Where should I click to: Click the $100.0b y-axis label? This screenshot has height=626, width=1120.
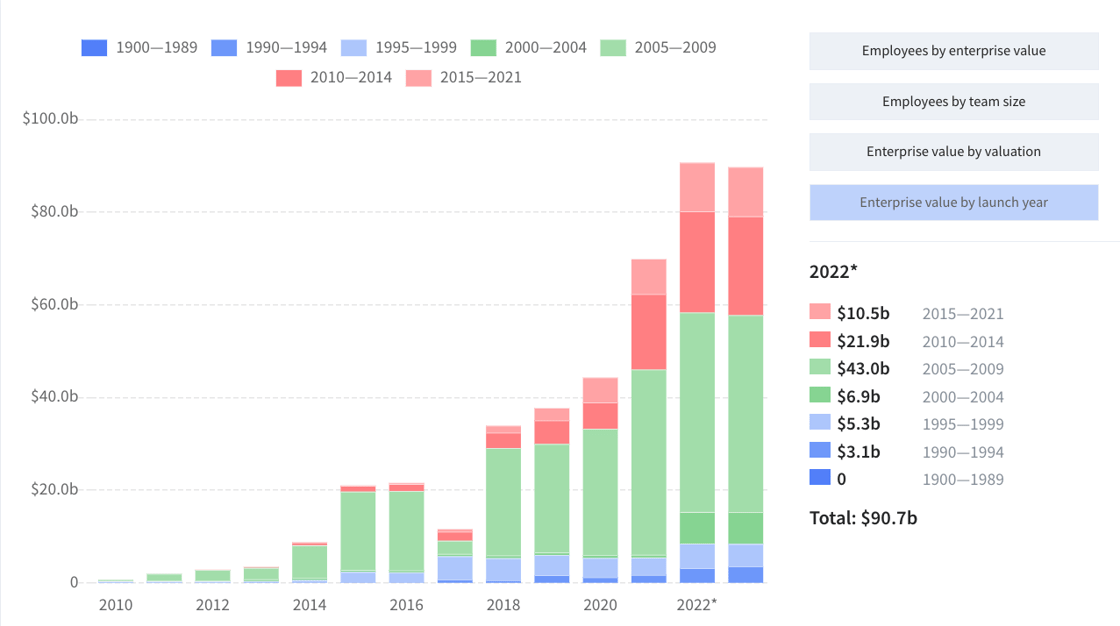(x=50, y=119)
